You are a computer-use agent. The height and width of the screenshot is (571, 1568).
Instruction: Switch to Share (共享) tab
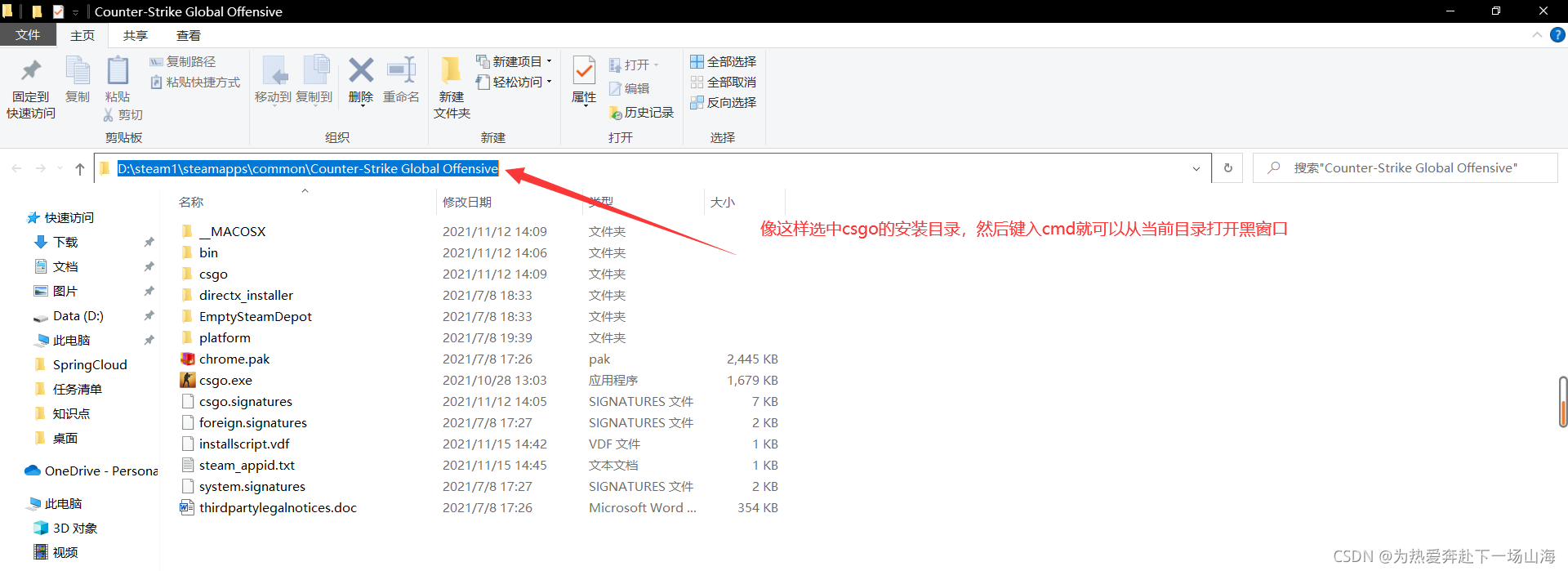tap(136, 35)
